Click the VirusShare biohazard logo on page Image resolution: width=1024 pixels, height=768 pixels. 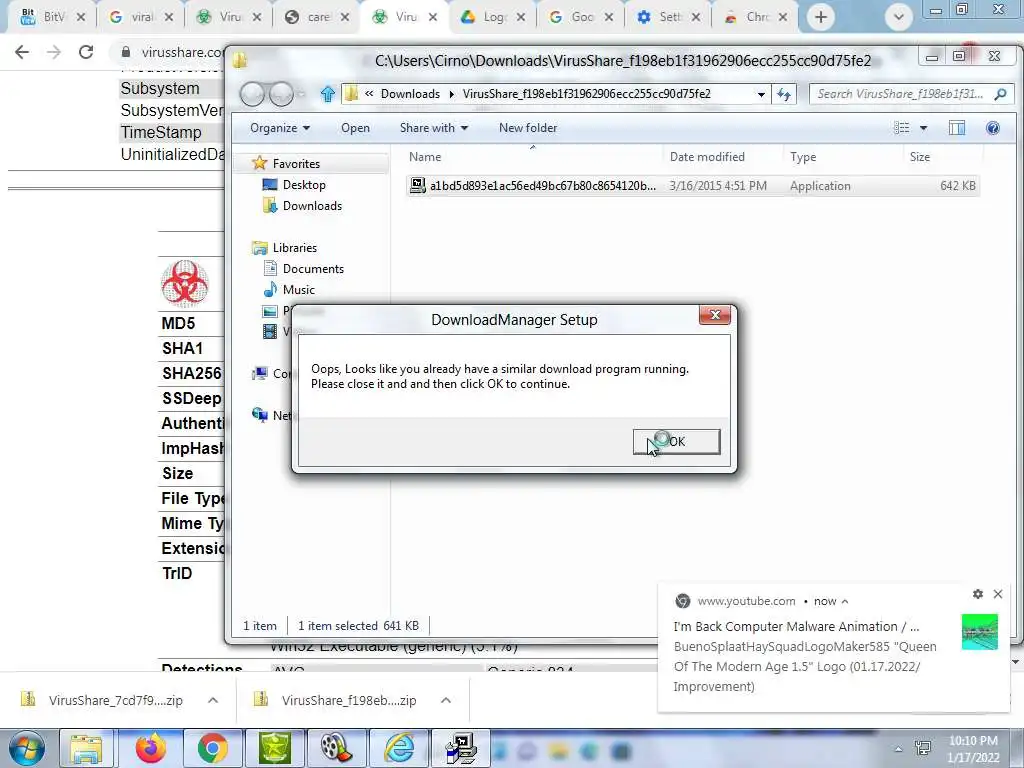[x=185, y=283]
